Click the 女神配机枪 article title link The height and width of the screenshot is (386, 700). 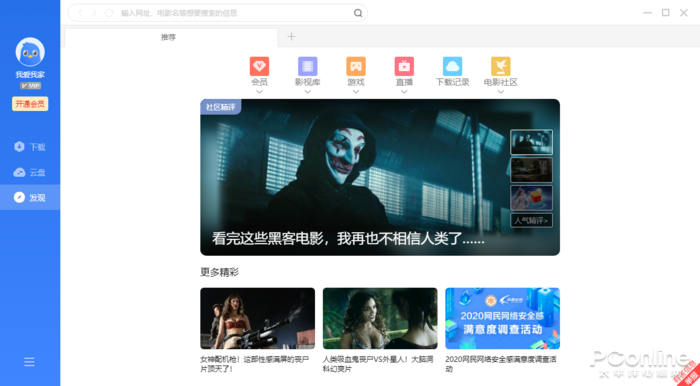(255, 364)
